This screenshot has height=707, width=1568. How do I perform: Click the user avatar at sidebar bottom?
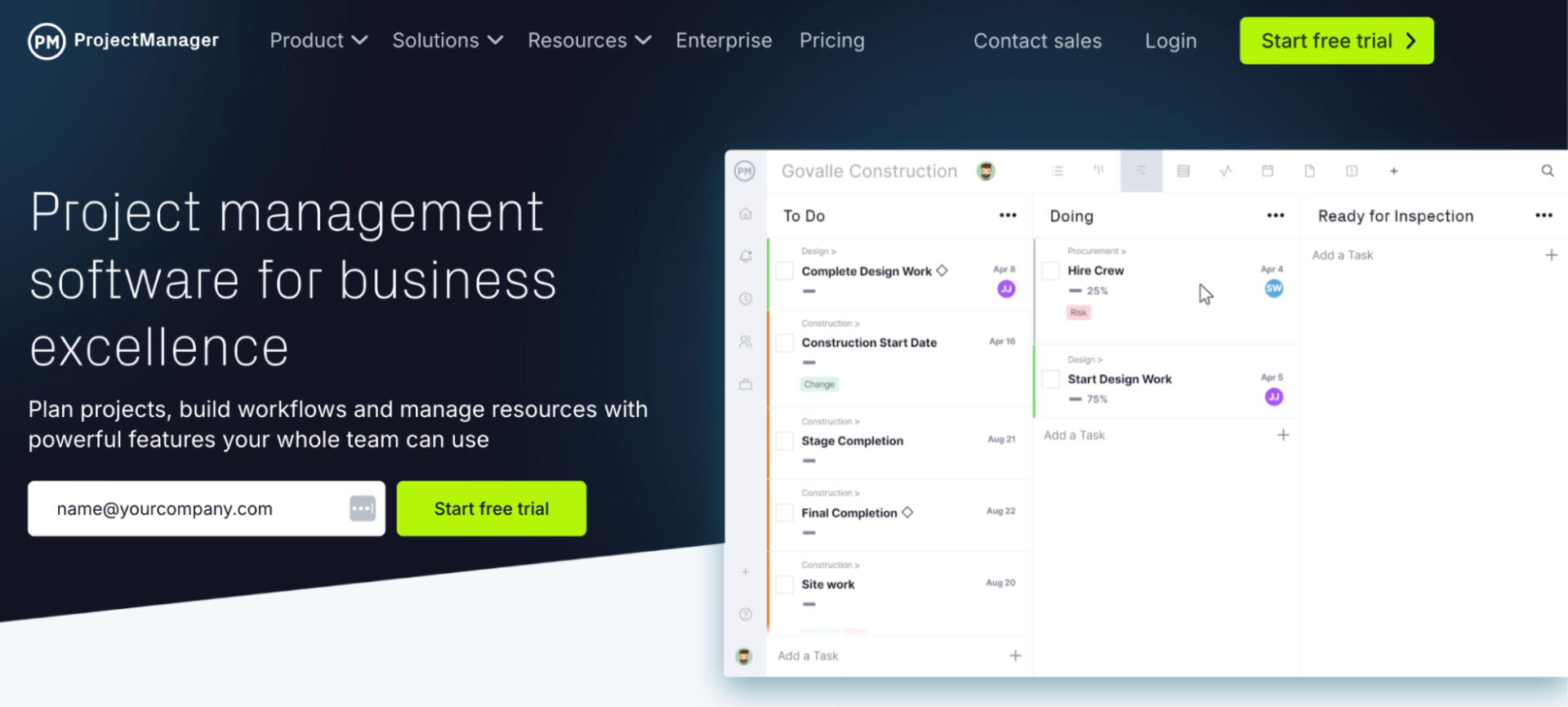[744, 656]
